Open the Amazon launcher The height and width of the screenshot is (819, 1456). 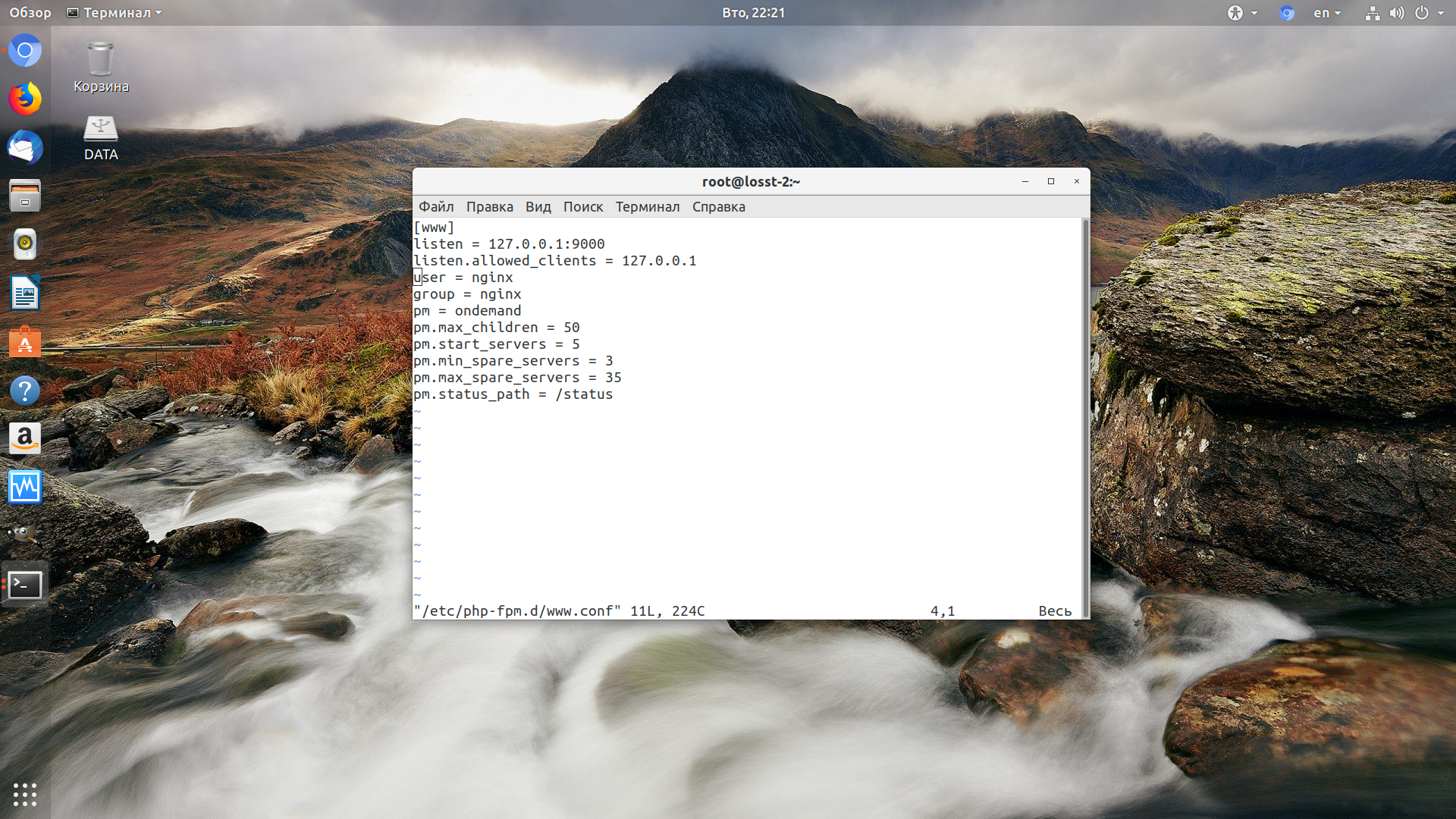point(25,438)
